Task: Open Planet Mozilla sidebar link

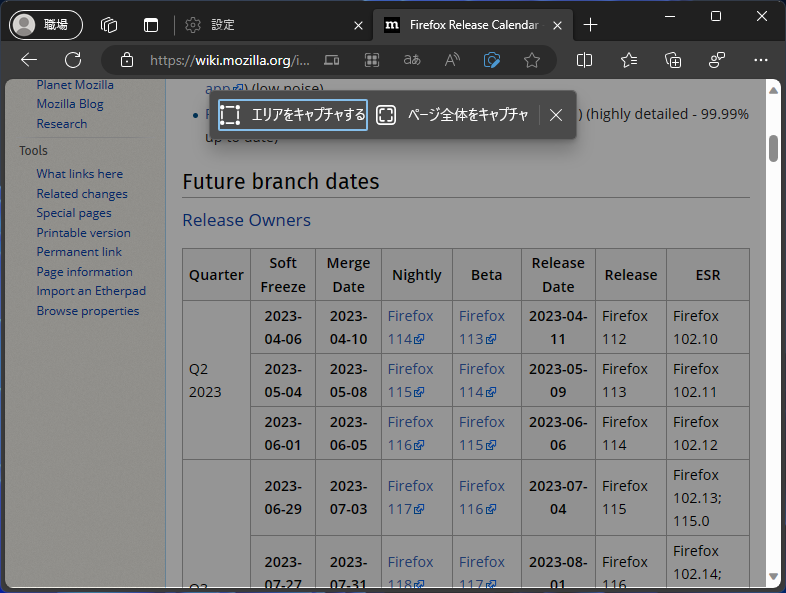Action: tap(75, 85)
